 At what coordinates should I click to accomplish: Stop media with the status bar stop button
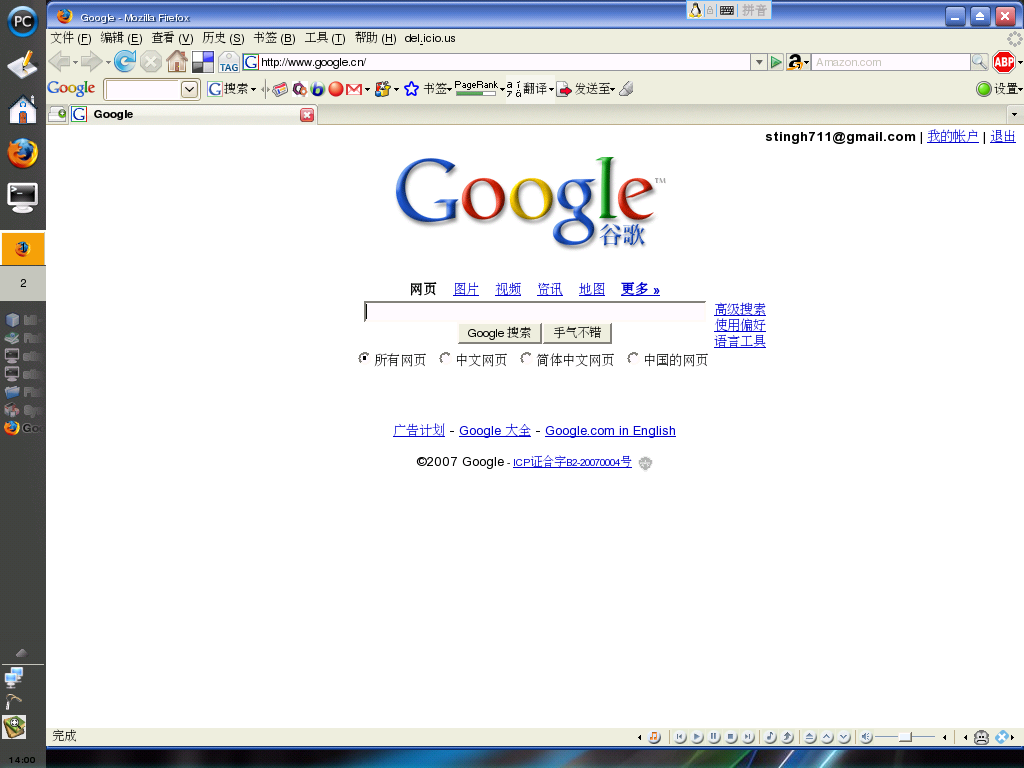coord(731,737)
